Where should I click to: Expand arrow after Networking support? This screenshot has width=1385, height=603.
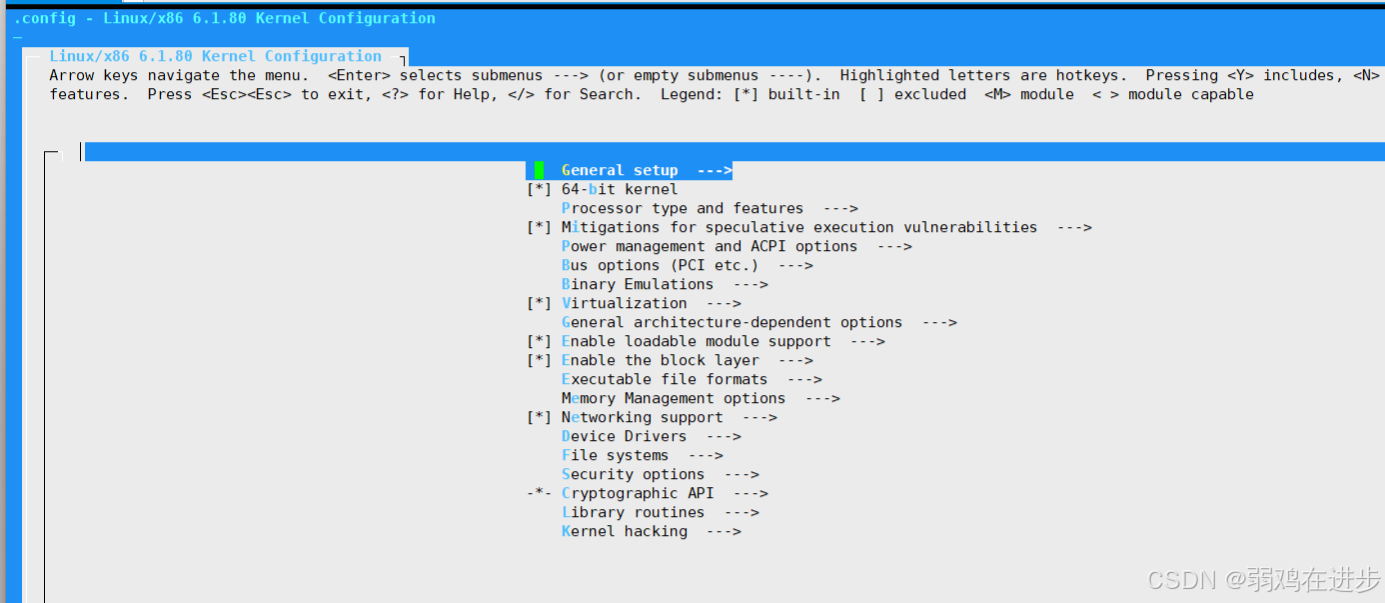(x=760, y=417)
